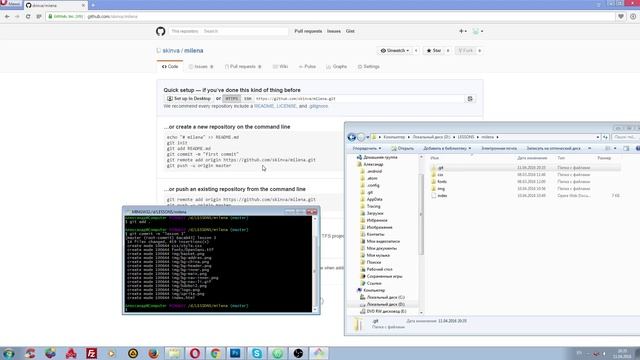Open the Unwatch dropdown button
The height and width of the screenshot is (360, 640).
(x=395, y=51)
